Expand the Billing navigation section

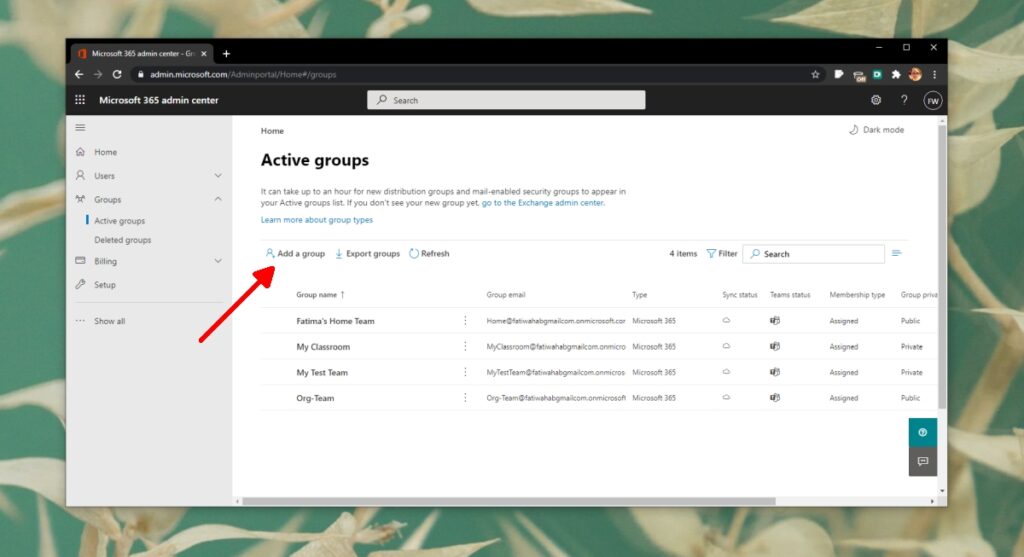point(218,261)
